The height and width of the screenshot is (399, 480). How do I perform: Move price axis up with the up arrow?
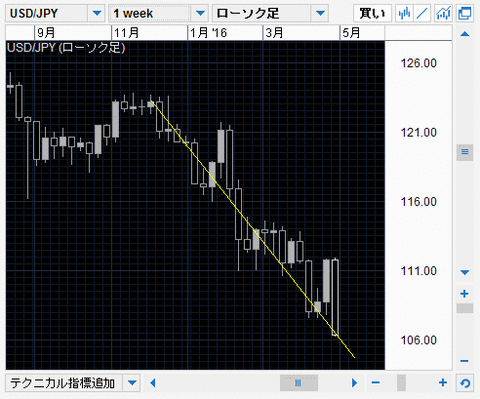coord(465,34)
